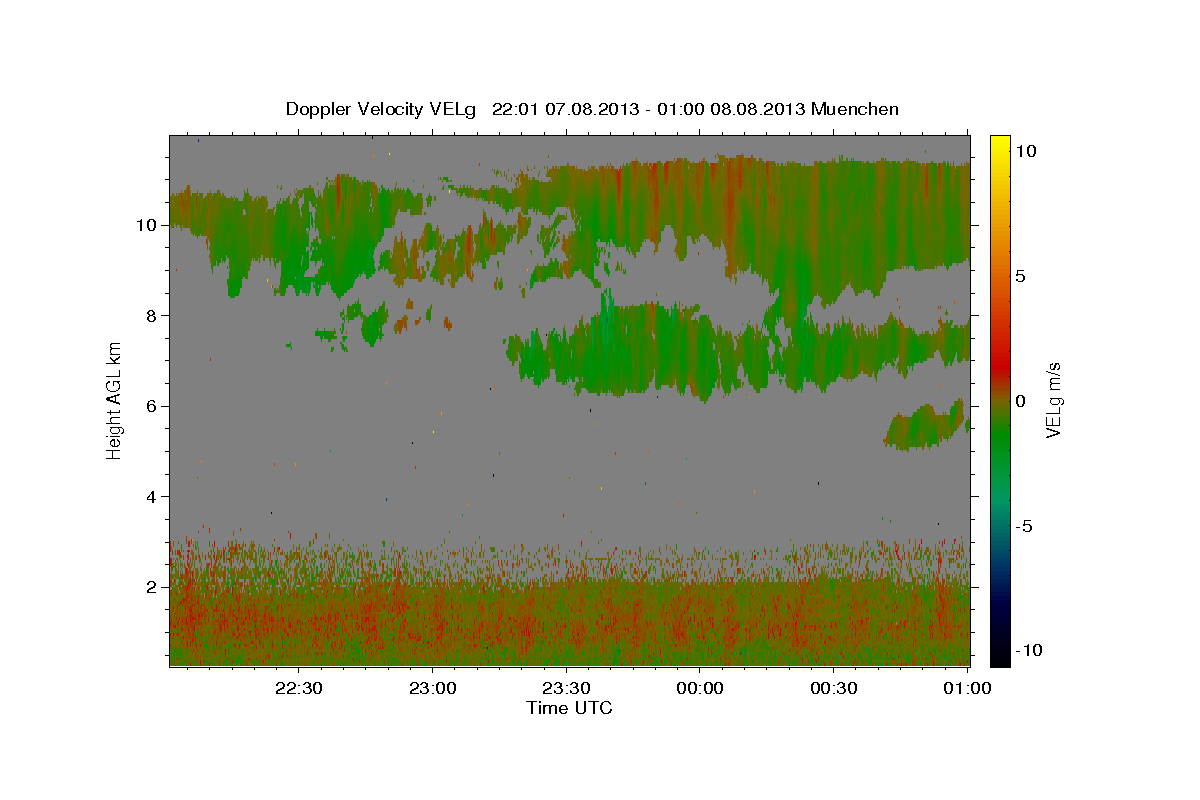
Task: Click the height tick label 4
Action: click(152, 497)
